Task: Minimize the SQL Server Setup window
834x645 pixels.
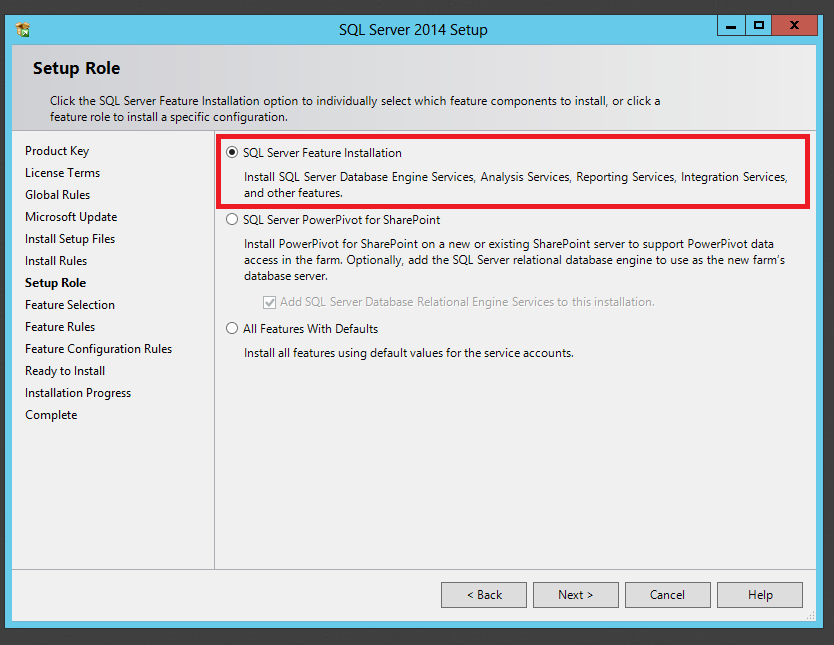Action: 730,26
